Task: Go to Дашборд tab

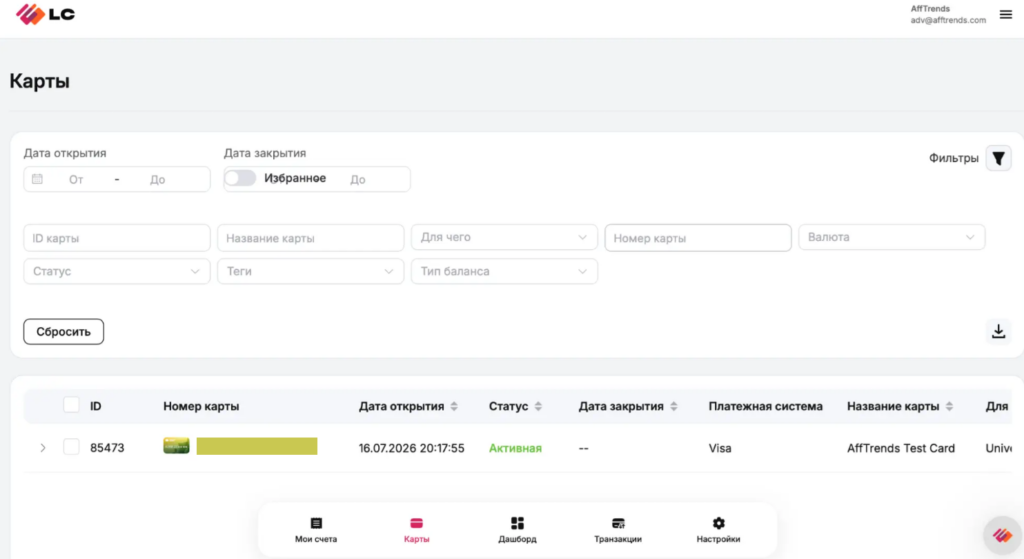Action: [517, 530]
